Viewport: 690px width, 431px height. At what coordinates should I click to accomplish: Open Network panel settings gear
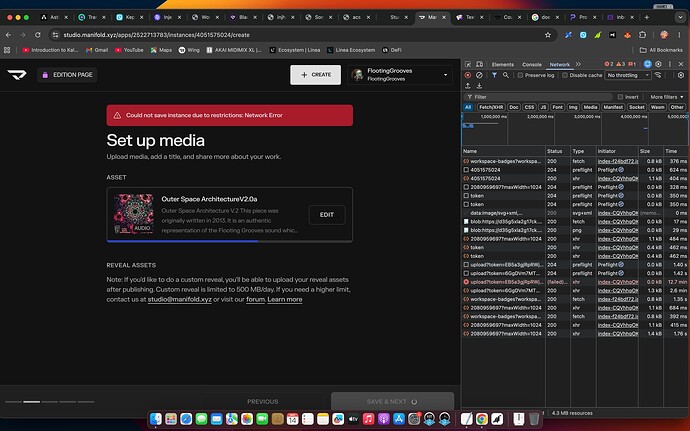[681, 75]
